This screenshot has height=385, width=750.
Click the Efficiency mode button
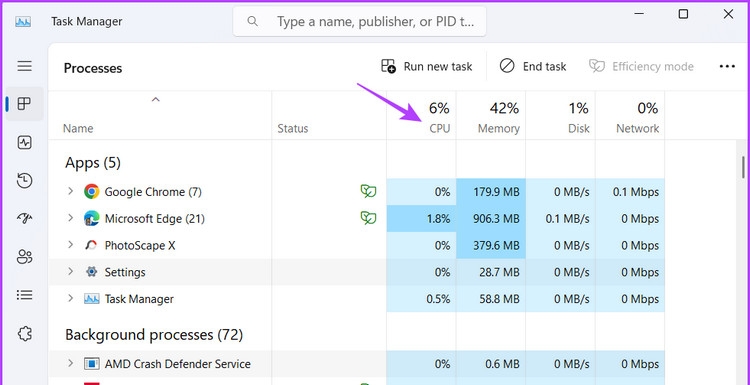tap(641, 66)
